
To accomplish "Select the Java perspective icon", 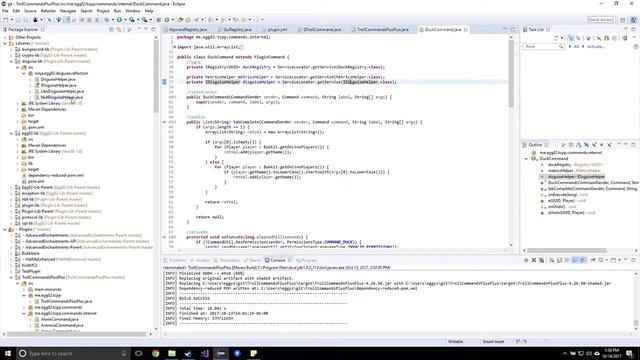I will (x=633, y=20).
